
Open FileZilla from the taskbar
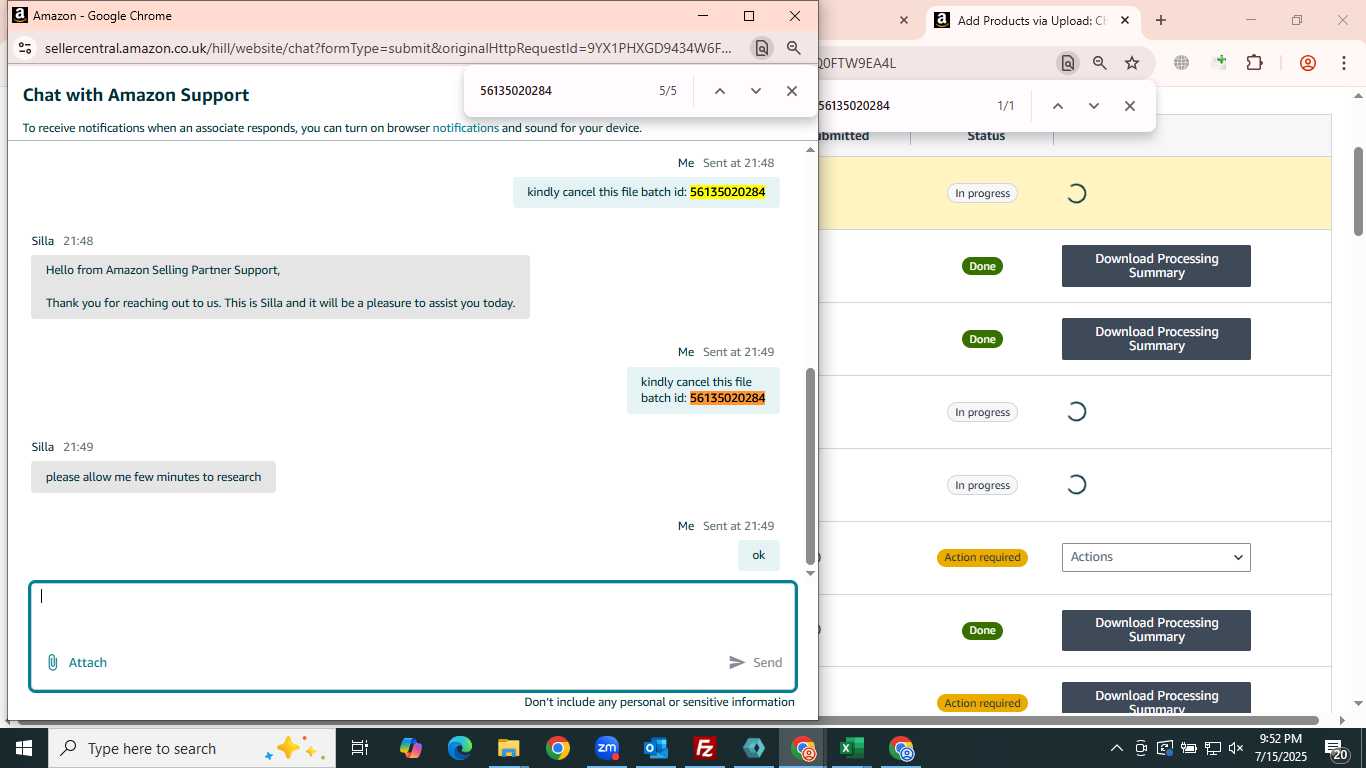[705, 748]
